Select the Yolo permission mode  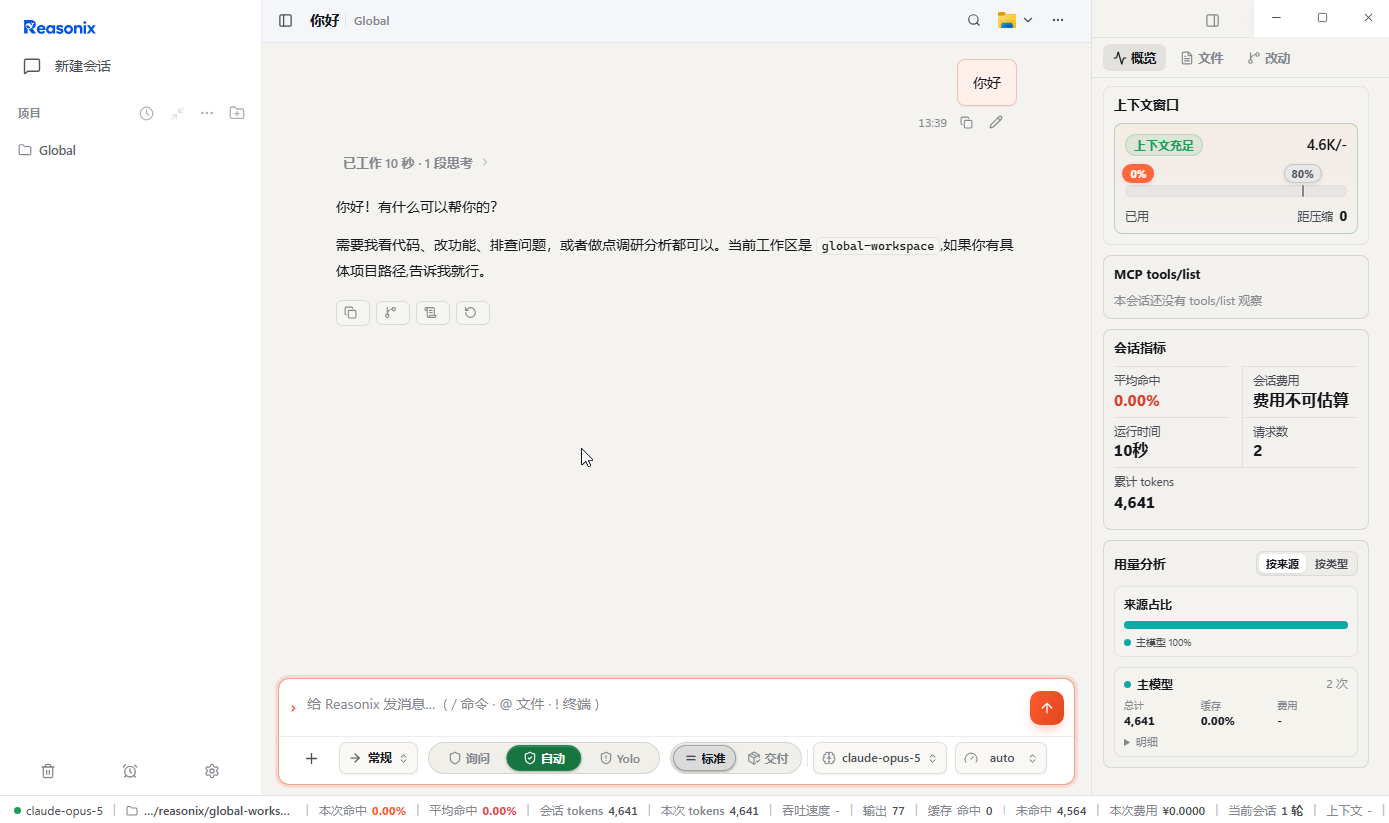pyautogui.click(x=620, y=758)
